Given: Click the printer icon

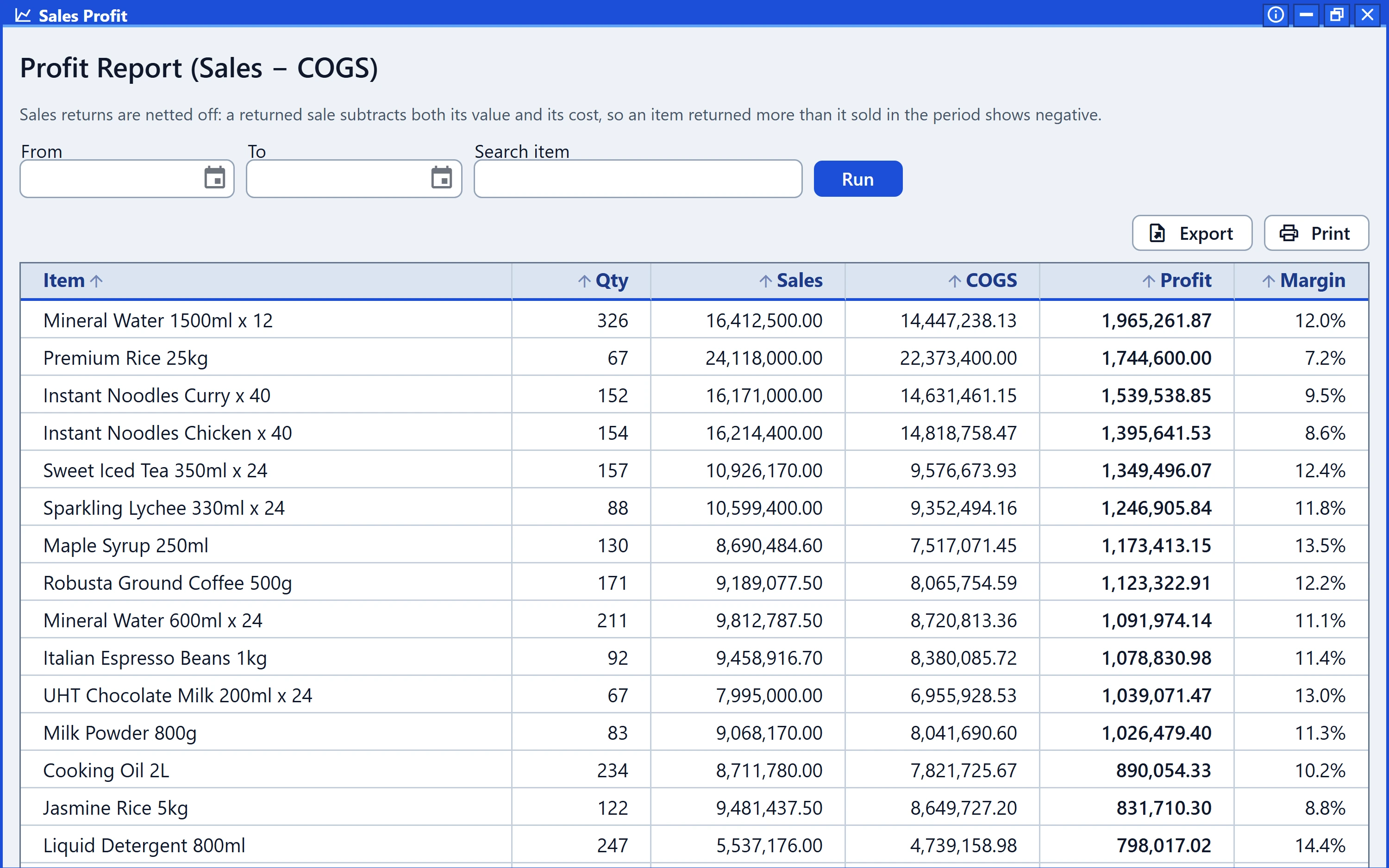Looking at the screenshot, I should pos(1289,233).
